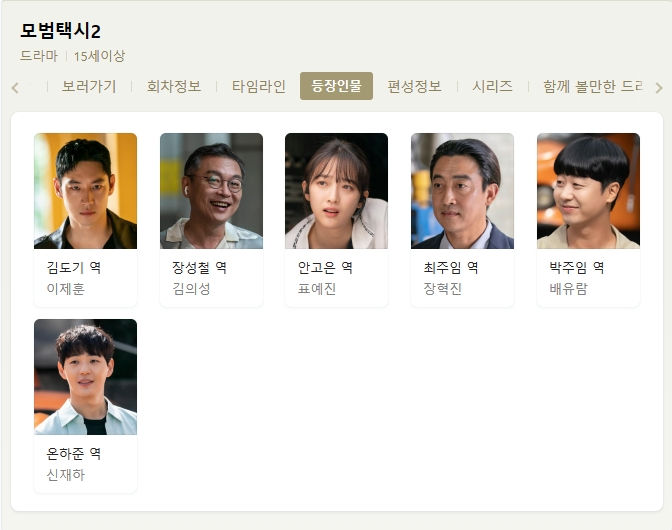Click actor name 표예진
This screenshot has height=530, width=672.
[317, 289]
